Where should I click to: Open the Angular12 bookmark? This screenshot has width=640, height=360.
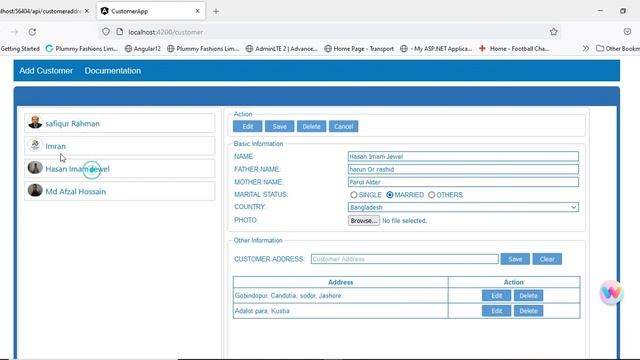[x=142, y=48]
